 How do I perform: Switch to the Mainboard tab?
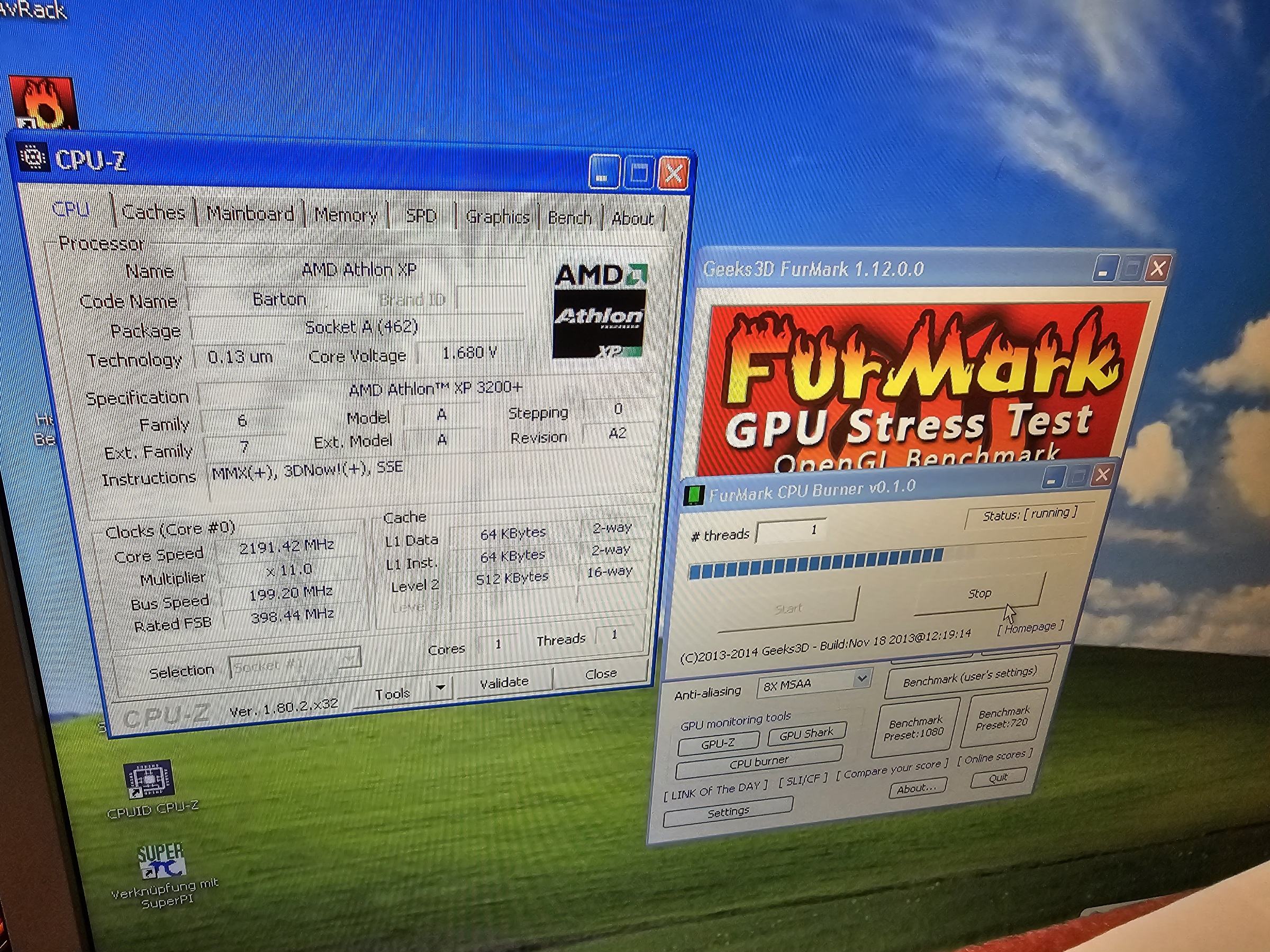[250, 214]
